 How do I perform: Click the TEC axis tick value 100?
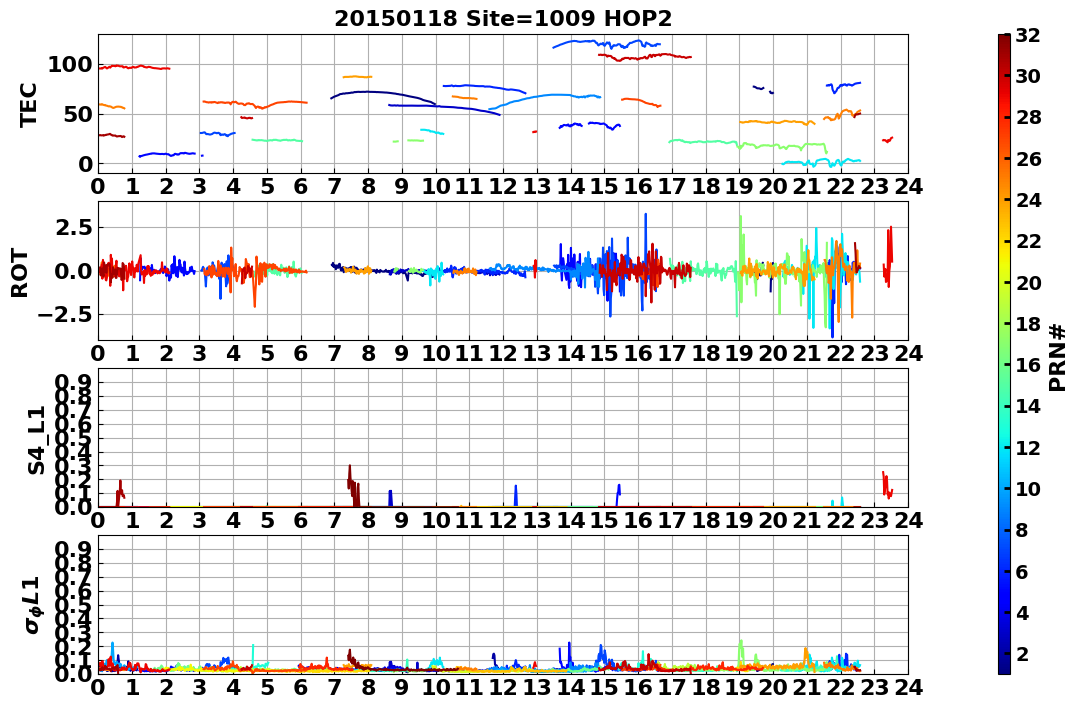70,65
